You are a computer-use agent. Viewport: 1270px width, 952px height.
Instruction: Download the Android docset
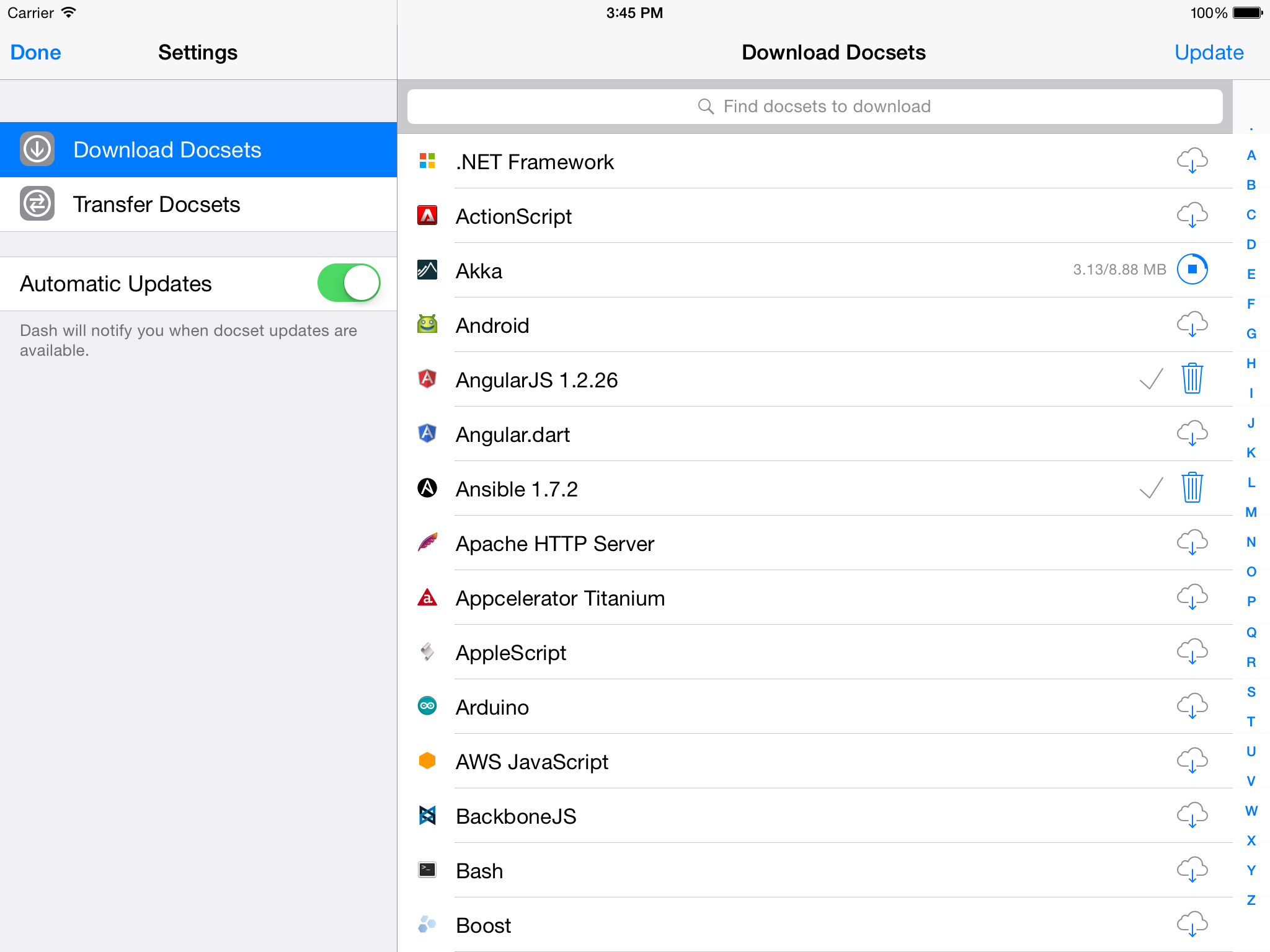point(1192,325)
